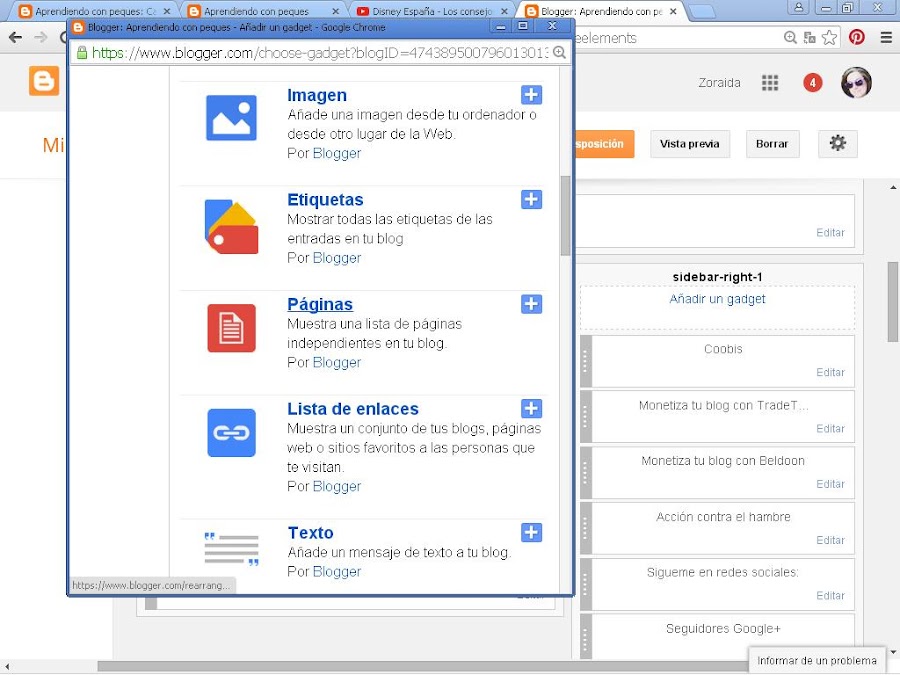Image resolution: width=900 pixels, height=675 pixels.
Task: Click the popup vertical scrollbar thumb
Action: (x=565, y=215)
